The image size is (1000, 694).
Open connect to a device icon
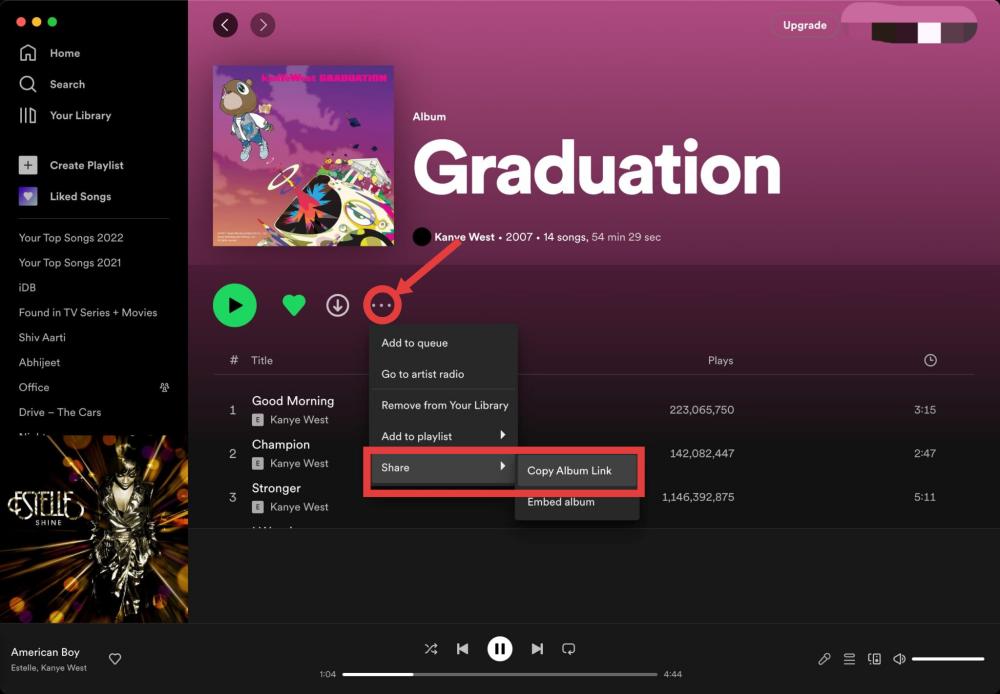click(874, 659)
